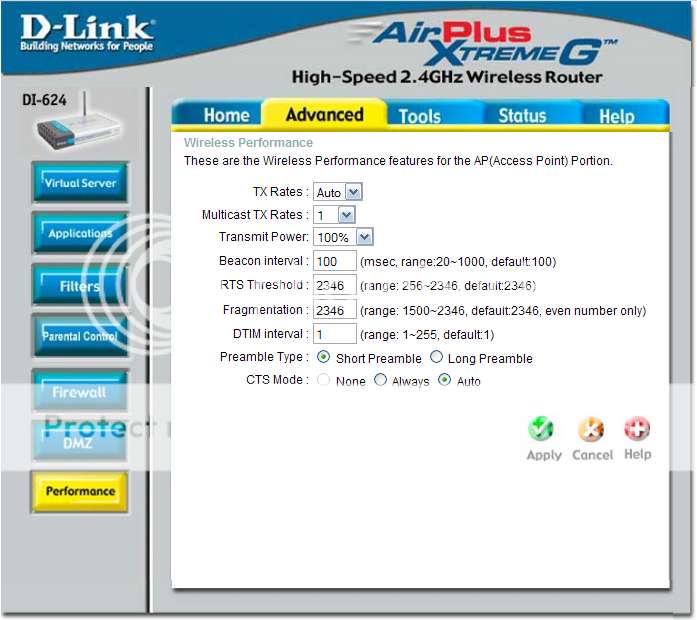This screenshot has width=697, height=620.
Task: Switch to the Tools tab
Action: tap(419, 116)
